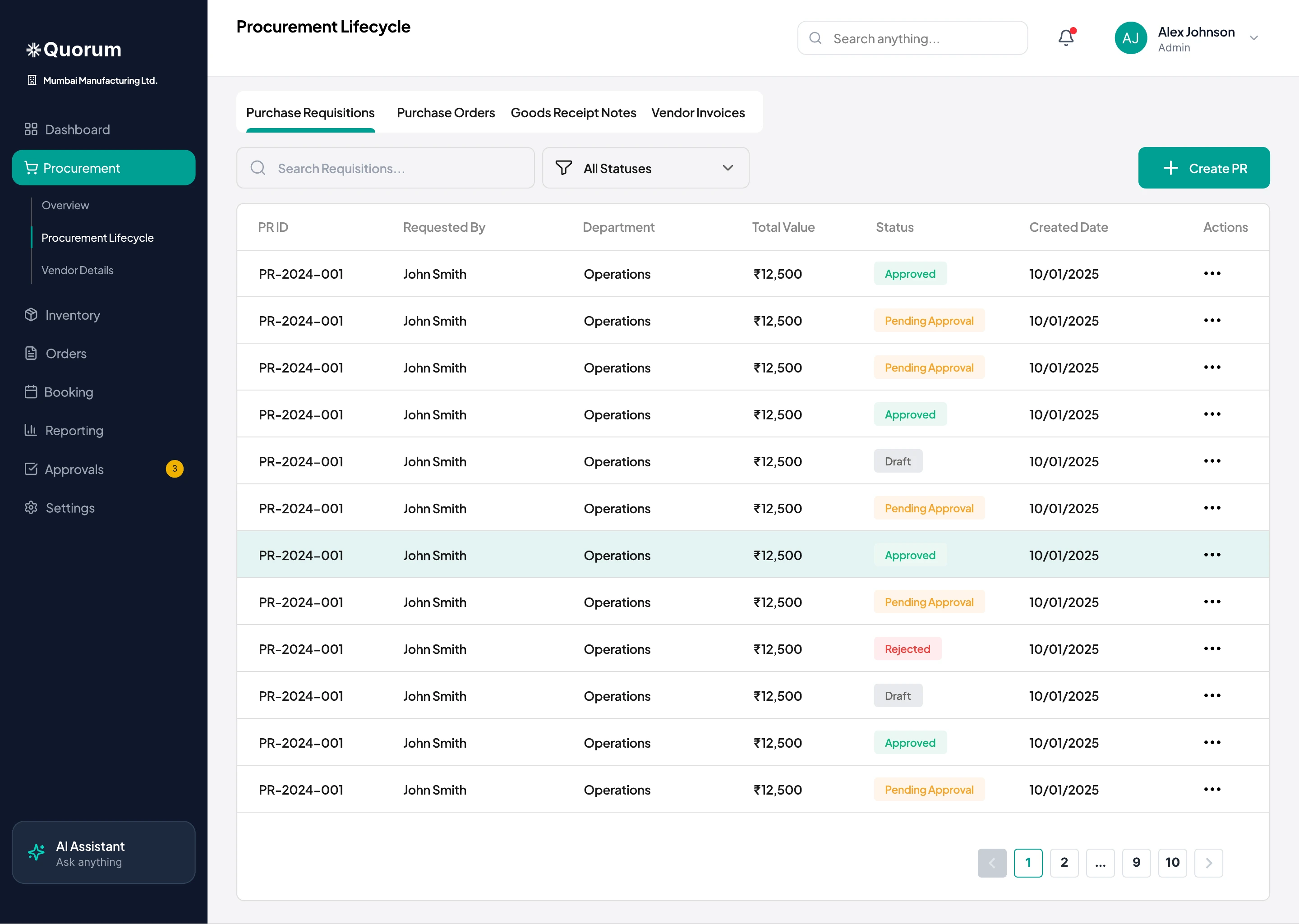Image resolution: width=1299 pixels, height=924 pixels.
Task: Click the Status column header
Action: [x=894, y=227]
